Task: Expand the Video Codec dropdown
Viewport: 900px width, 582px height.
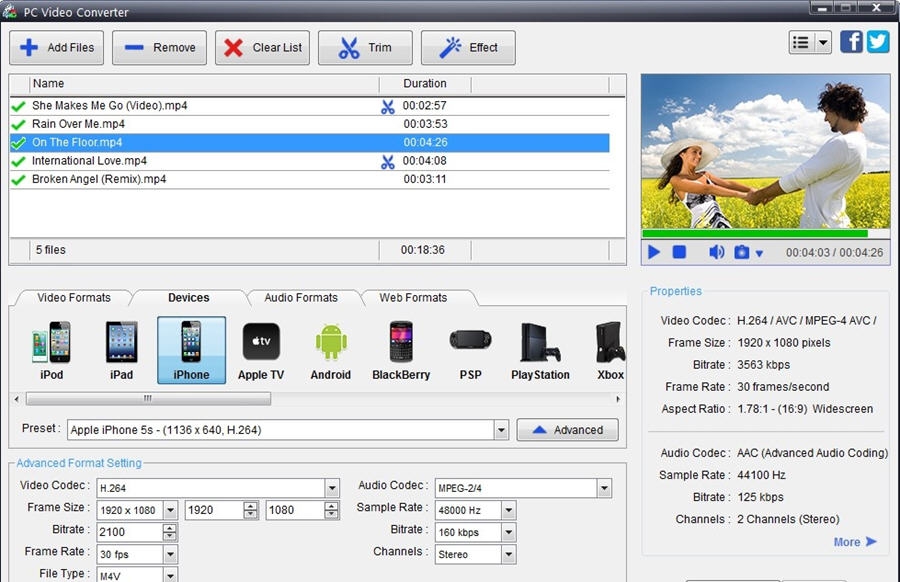Action: 333,487
